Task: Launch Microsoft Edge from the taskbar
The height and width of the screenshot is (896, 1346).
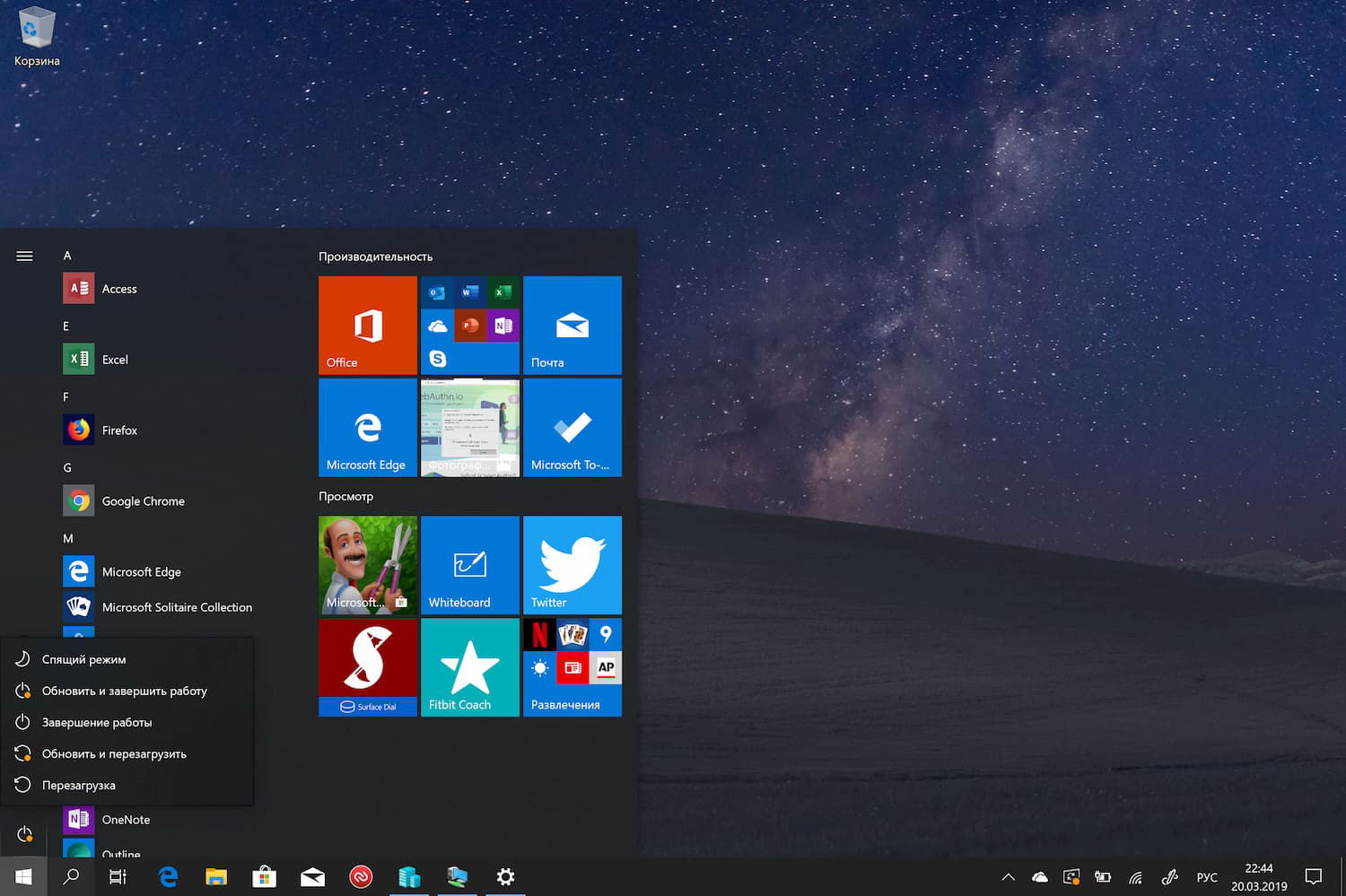Action: coord(168,877)
